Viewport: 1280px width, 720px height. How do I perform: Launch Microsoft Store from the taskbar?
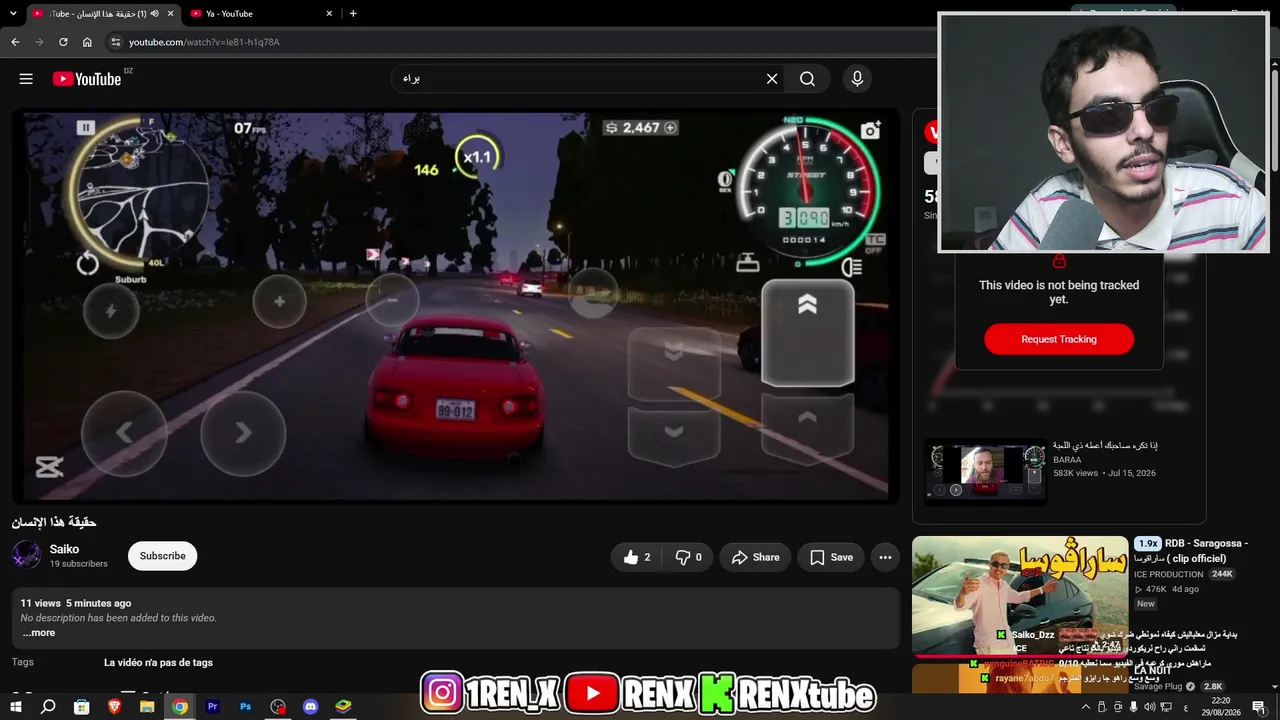(x=82, y=707)
